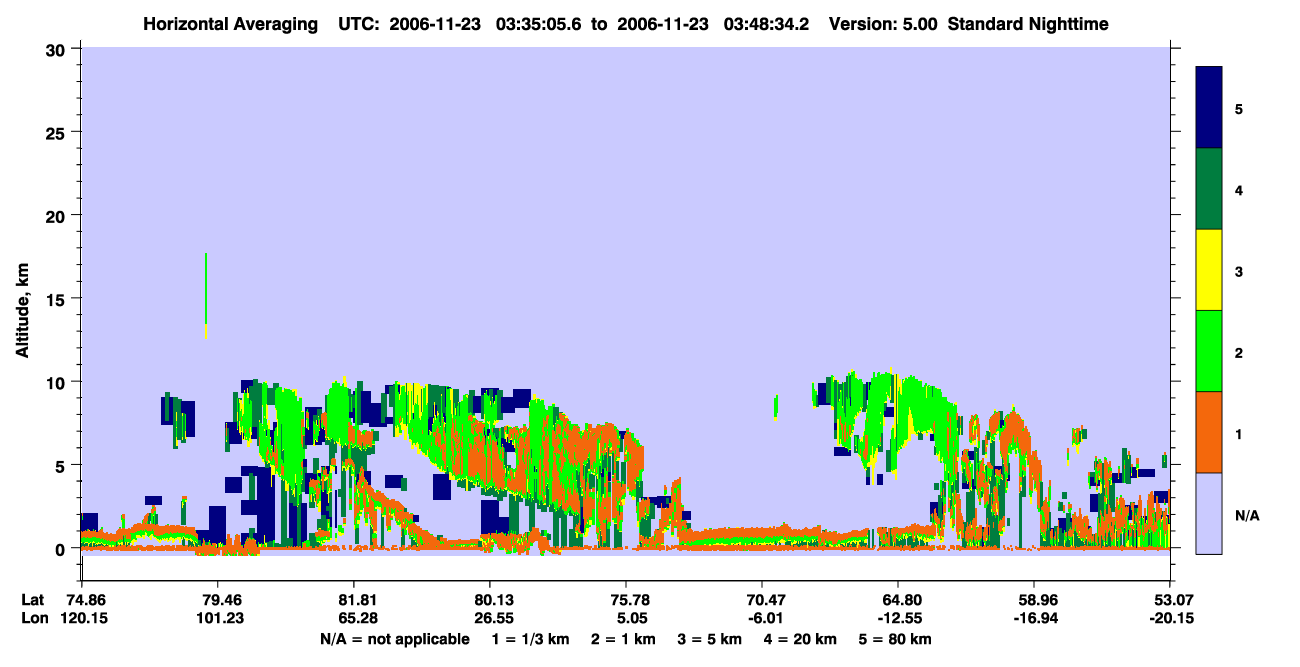The width and height of the screenshot is (1300, 667).
Task: Click the lavender N/A colorbar segment
Action: tap(1209, 513)
